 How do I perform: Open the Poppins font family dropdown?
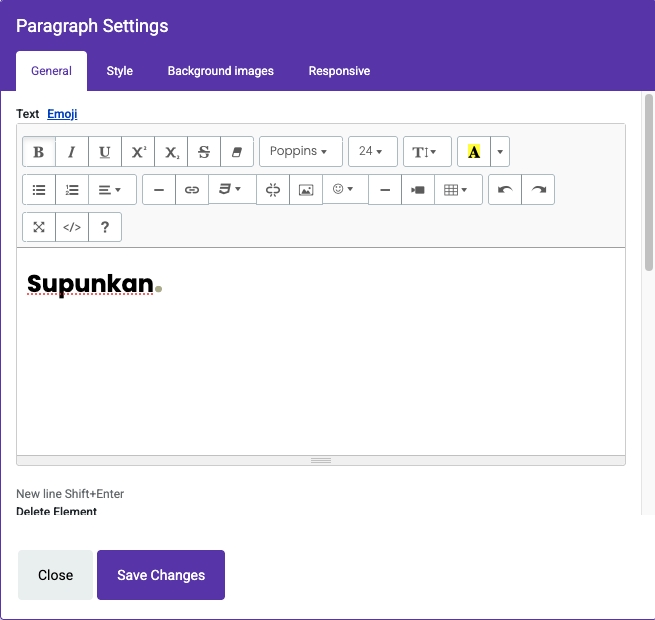coord(300,152)
